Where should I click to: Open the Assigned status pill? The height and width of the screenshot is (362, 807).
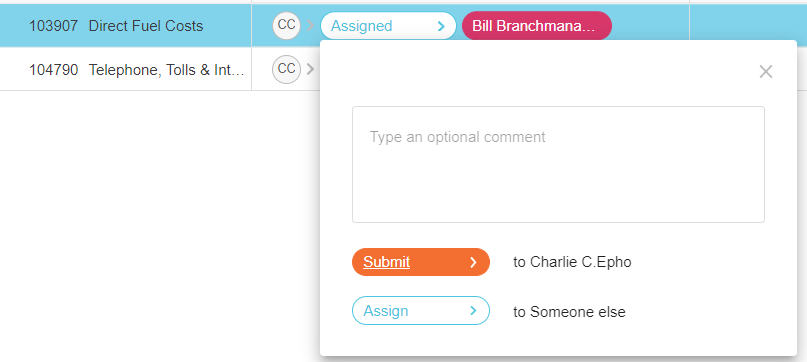388,26
